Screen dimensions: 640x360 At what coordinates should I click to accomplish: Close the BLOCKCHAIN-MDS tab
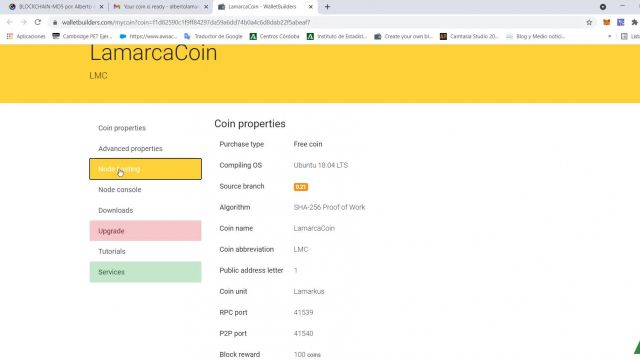point(102,7)
